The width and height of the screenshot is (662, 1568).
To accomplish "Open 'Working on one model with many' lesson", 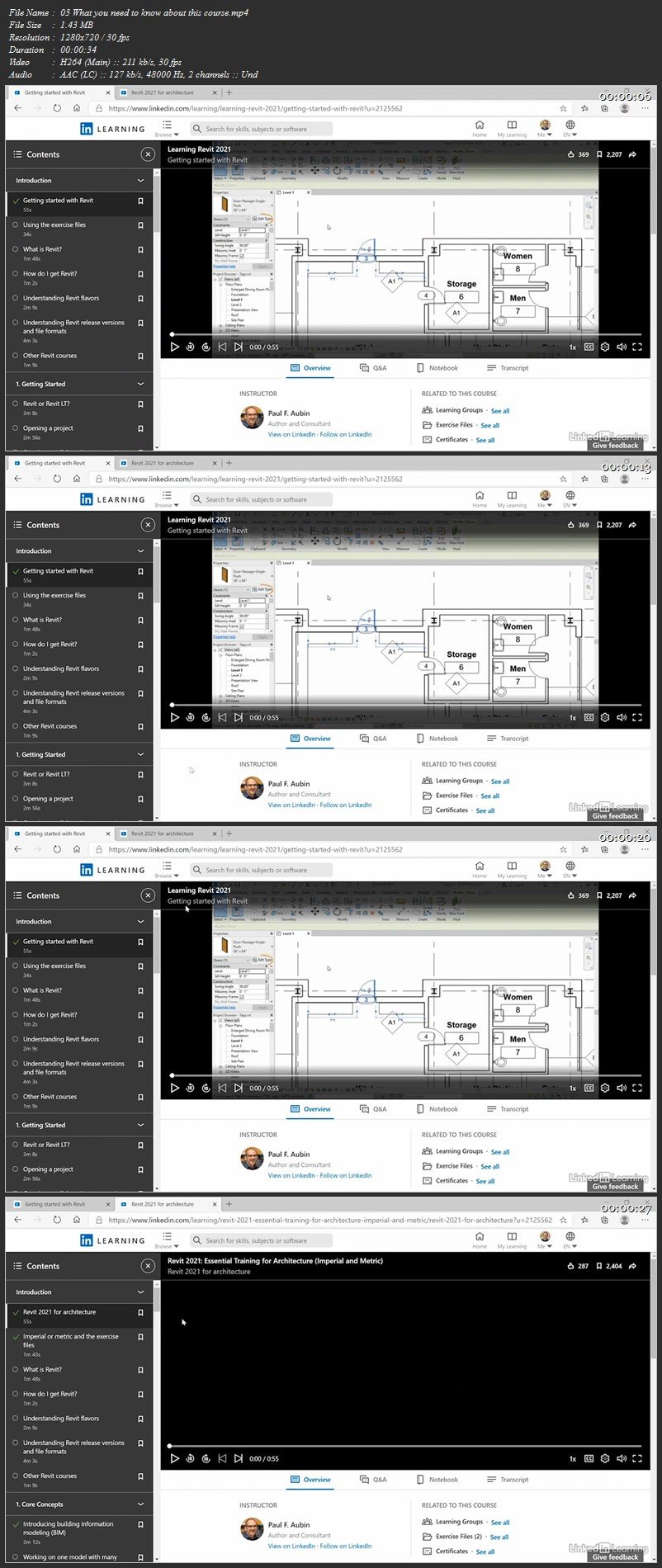I will point(70,1557).
